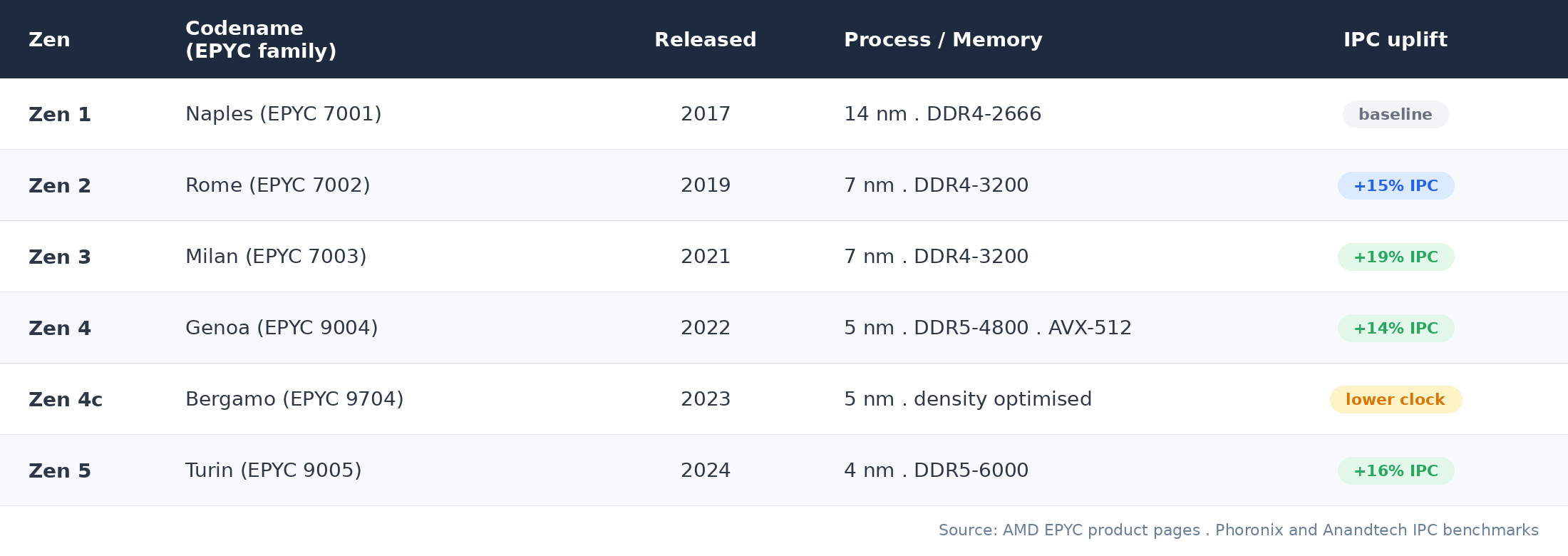Click 'Milan (EPYC 7003)' codename cell
Image resolution: width=1568 pixels, height=556 pixels.
click(276, 257)
